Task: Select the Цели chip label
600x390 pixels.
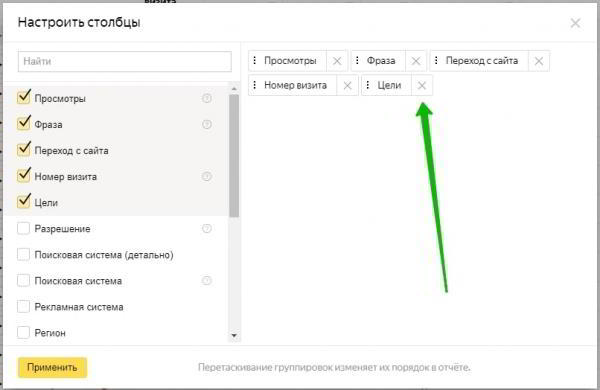Action: point(389,85)
